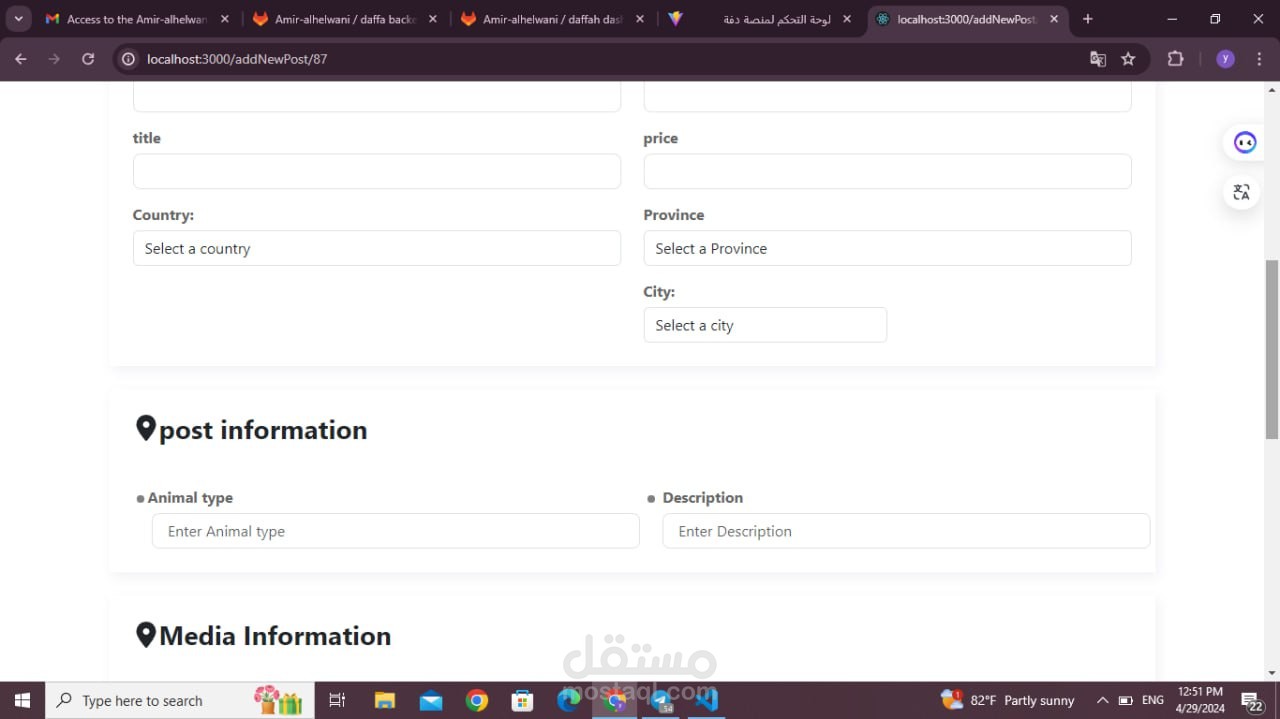Open the 'Select a Province' dropdown

tap(887, 248)
